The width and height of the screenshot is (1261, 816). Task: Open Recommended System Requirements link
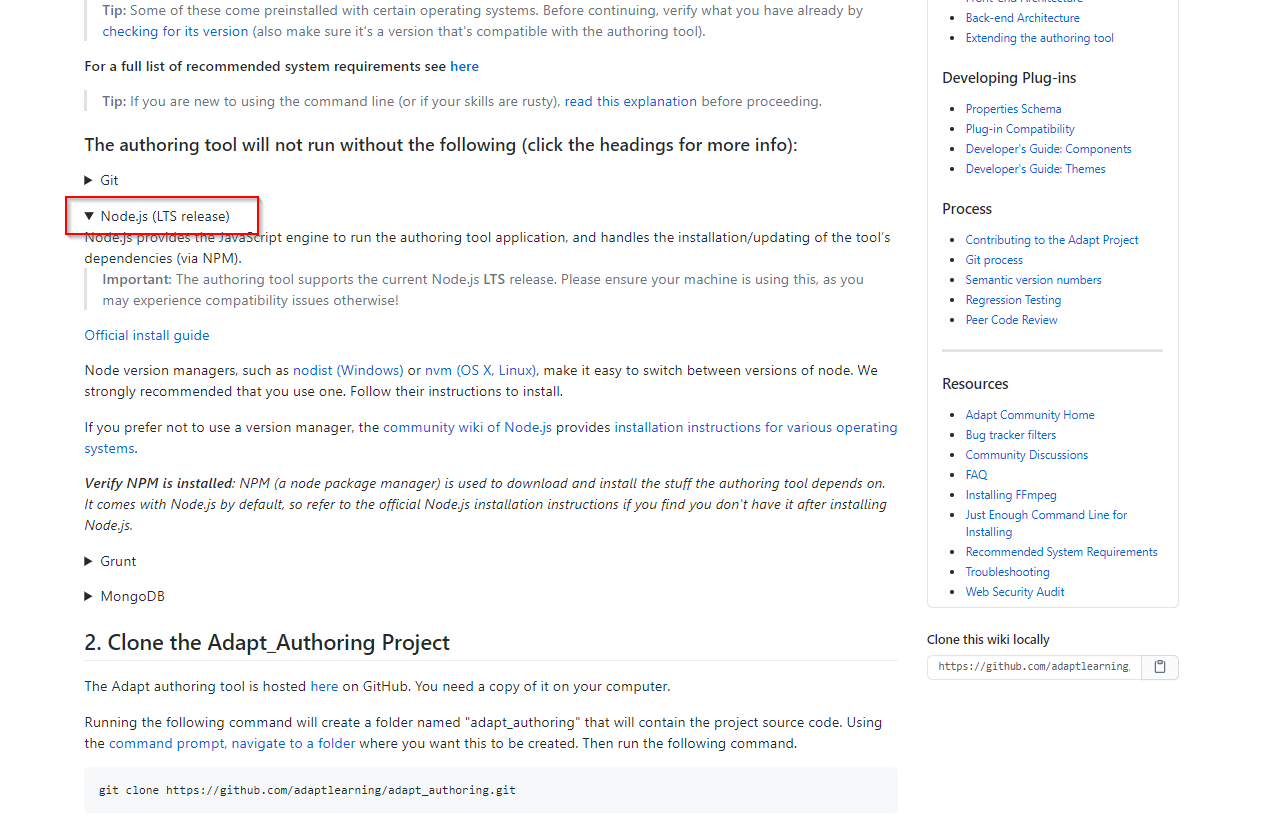pyautogui.click(x=1061, y=552)
